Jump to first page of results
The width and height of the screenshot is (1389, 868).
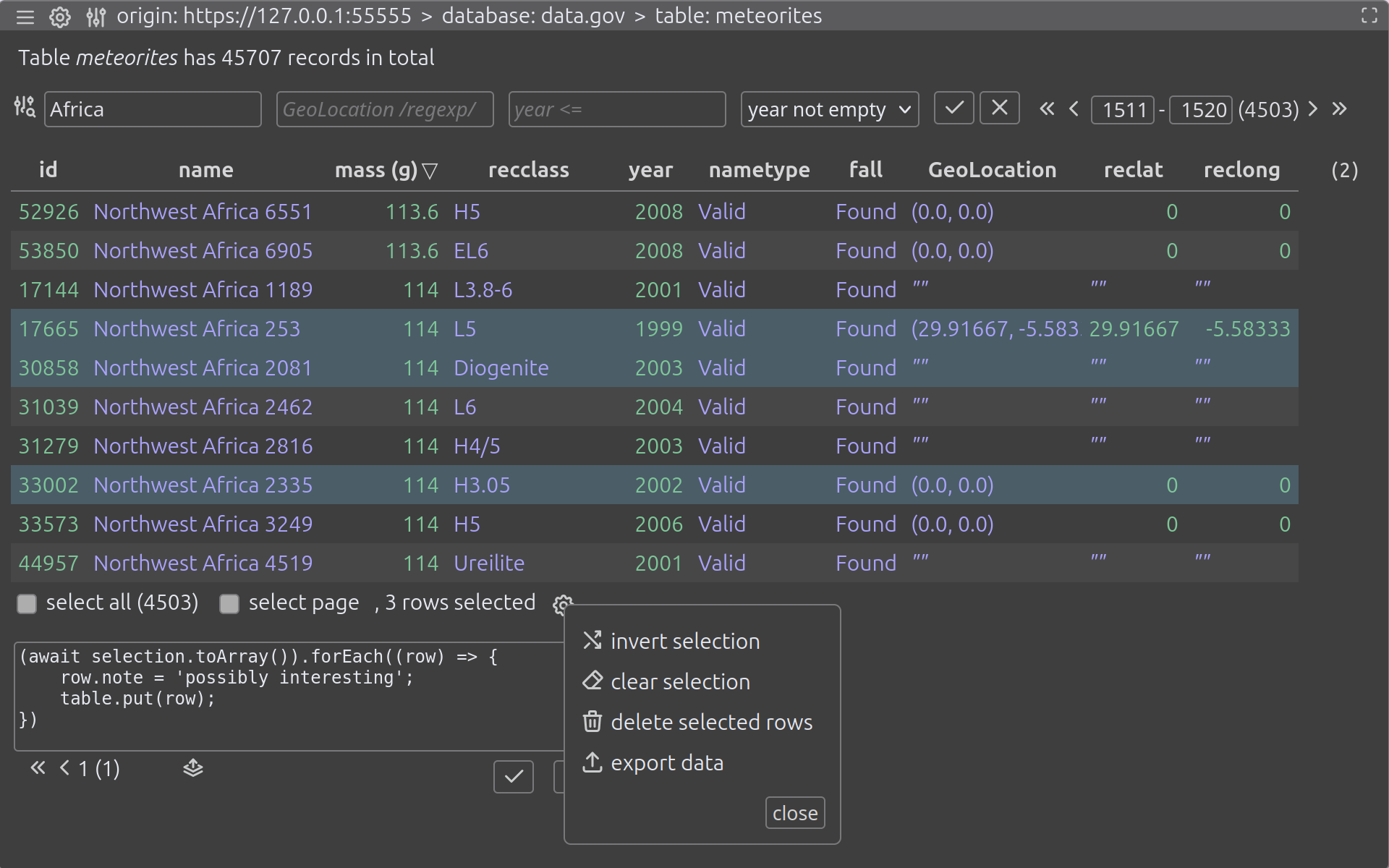1046,109
